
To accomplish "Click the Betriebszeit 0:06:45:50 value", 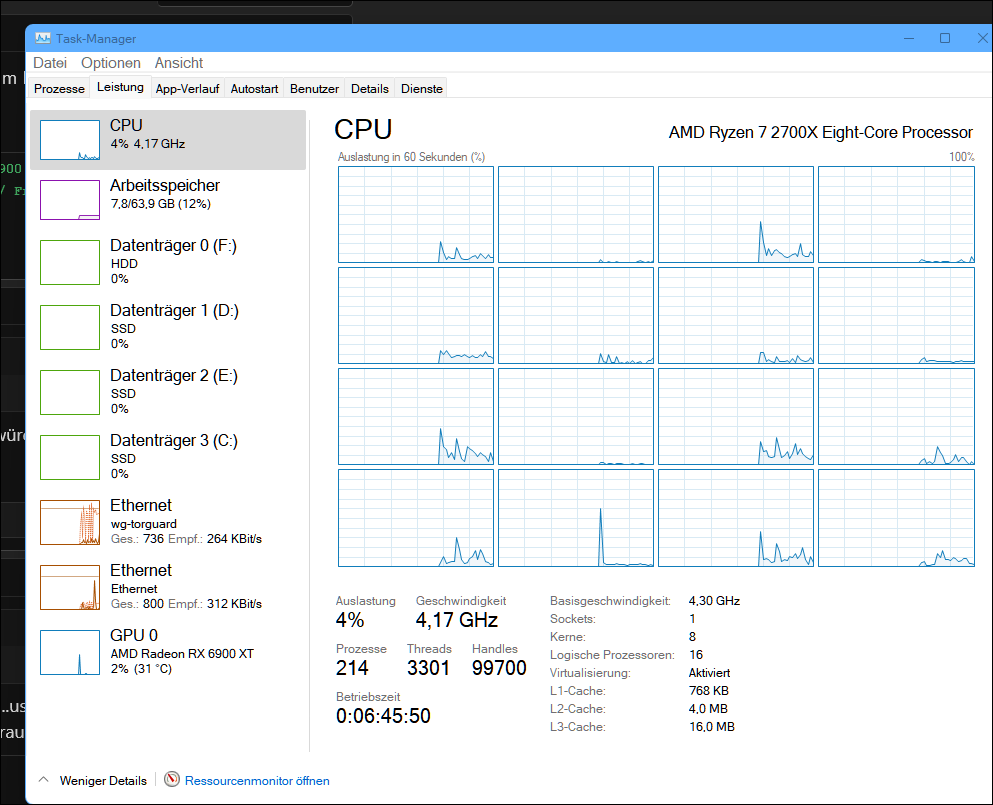I will (383, 716).
